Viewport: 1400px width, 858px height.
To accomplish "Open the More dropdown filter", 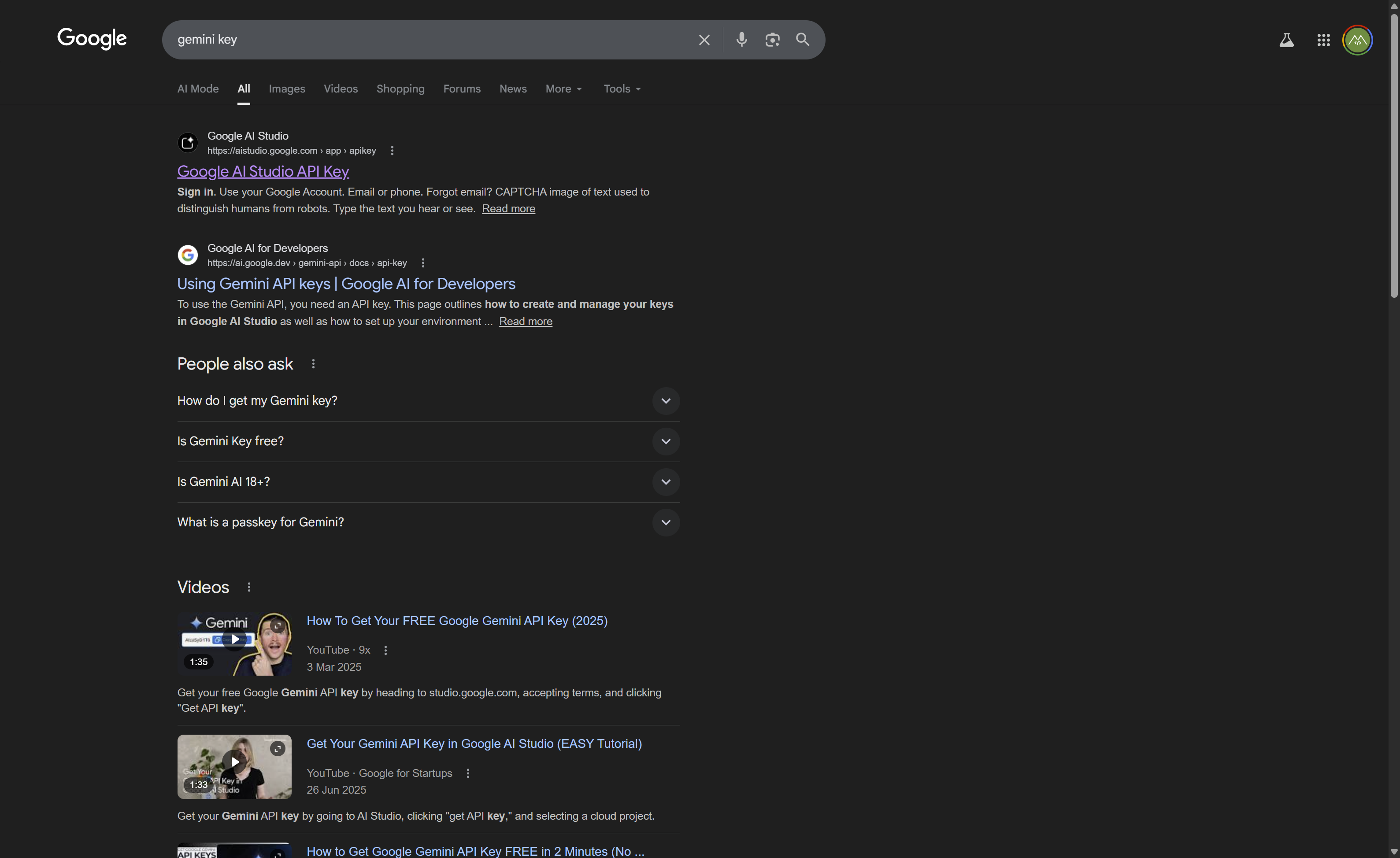I will pyautogui.click(x=563, y=89).
